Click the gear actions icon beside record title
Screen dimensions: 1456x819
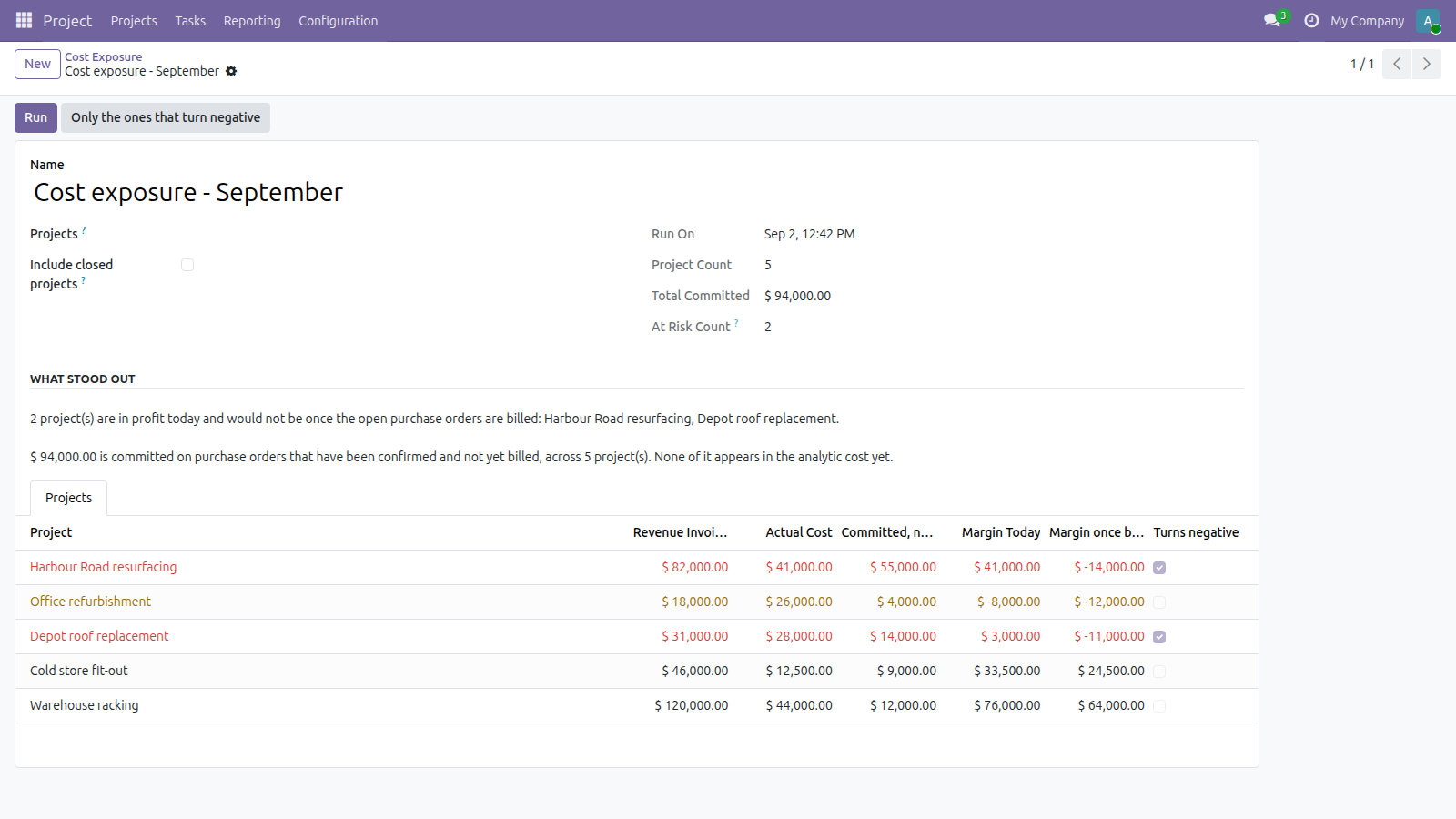coord(231,71)
